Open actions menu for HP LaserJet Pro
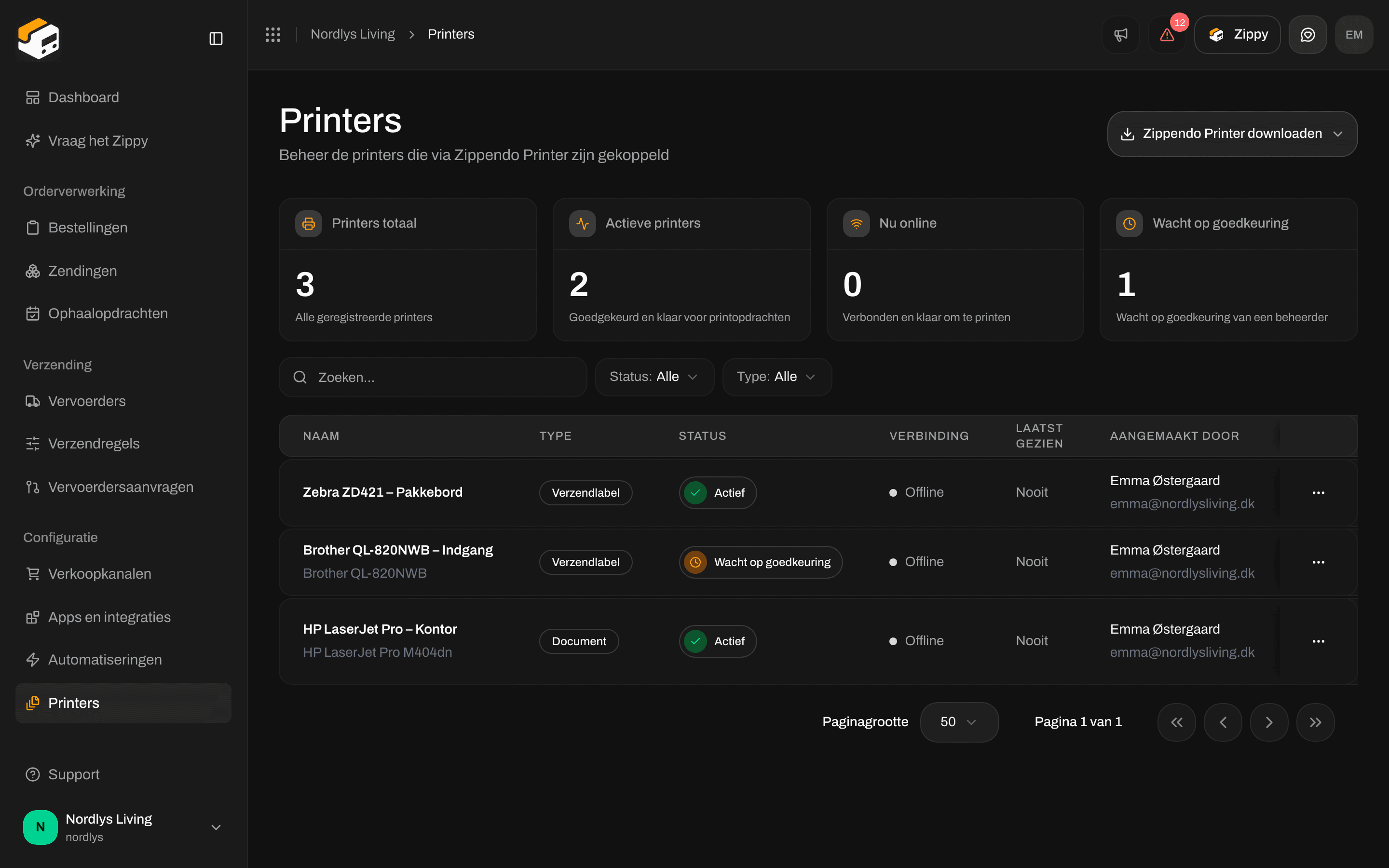The width and height of the screenshot is (1389, 868). pyautogui.click(x=1319, y=641)
